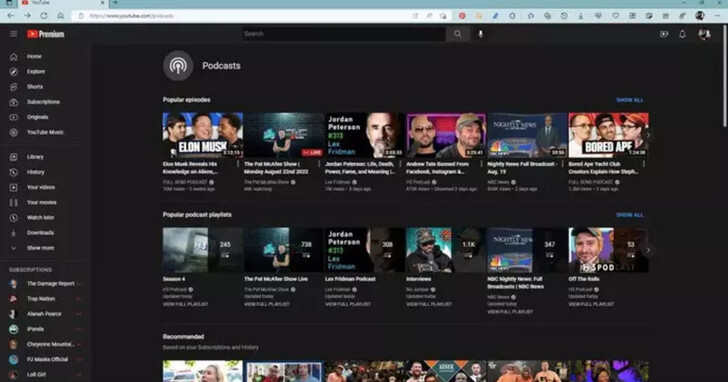Click the FULL SEND PODCAST channel under Elon Musk

[x=185, y=182]
